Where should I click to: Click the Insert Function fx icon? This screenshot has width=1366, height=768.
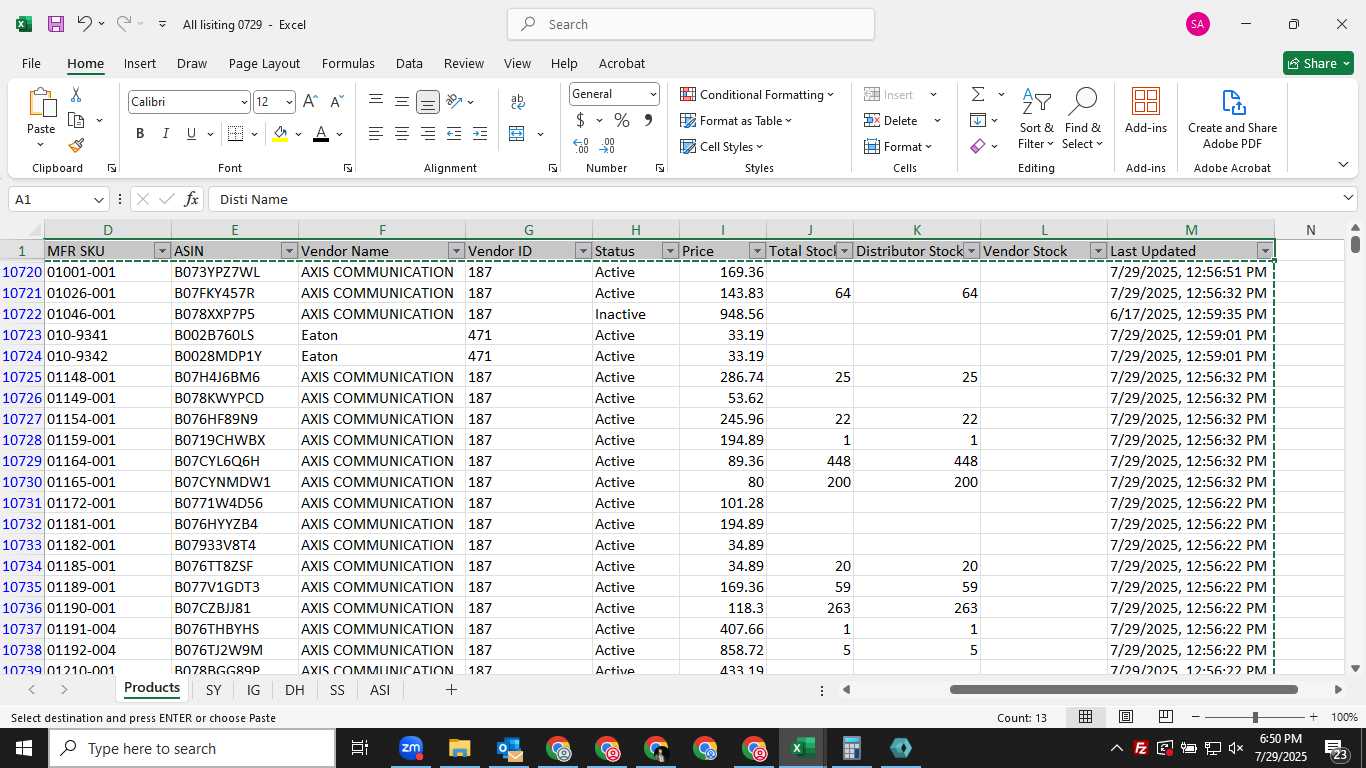(192, 199)
